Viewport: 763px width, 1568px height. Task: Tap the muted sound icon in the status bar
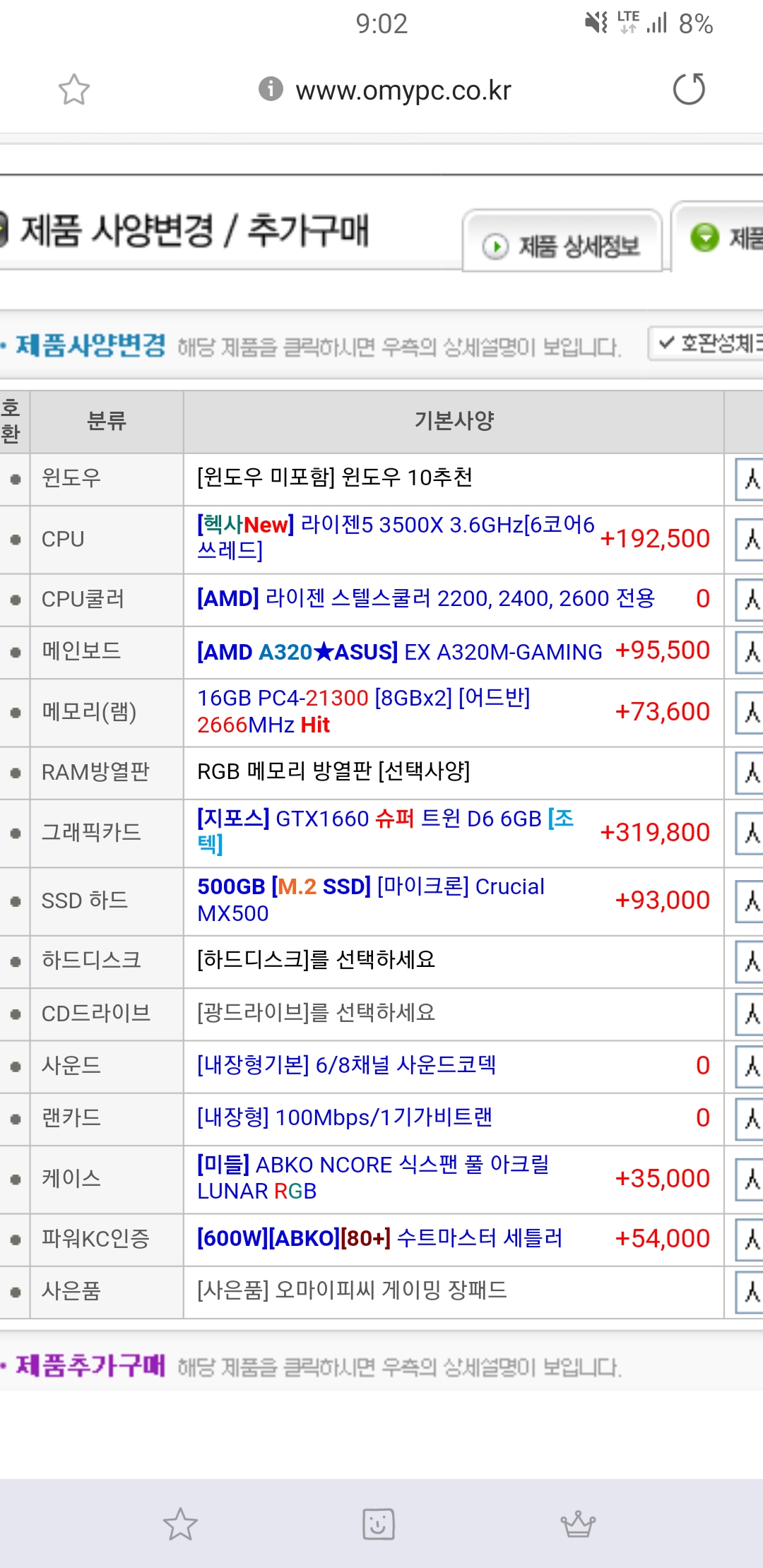597,23
